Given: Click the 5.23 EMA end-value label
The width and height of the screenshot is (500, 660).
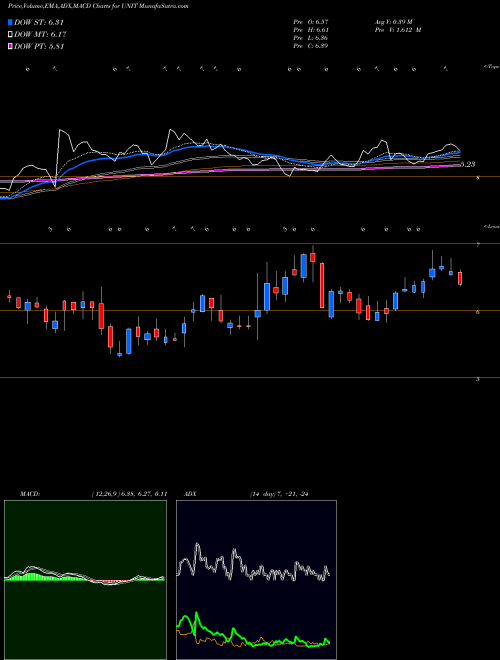Looking at the screenshot, I should pyautogui.click(x=468, y=165).
